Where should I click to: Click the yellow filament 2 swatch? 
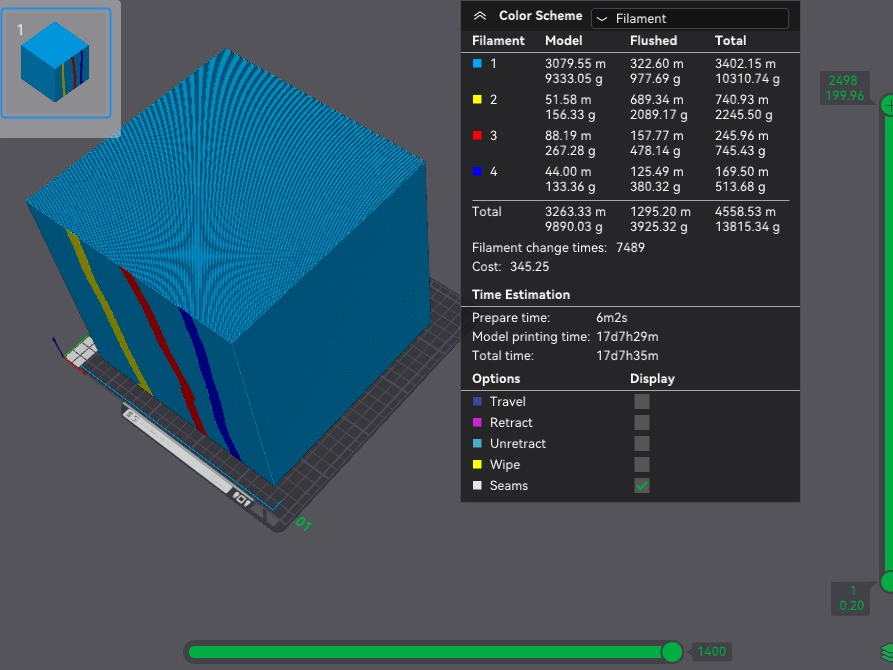[x=477, y=100]
